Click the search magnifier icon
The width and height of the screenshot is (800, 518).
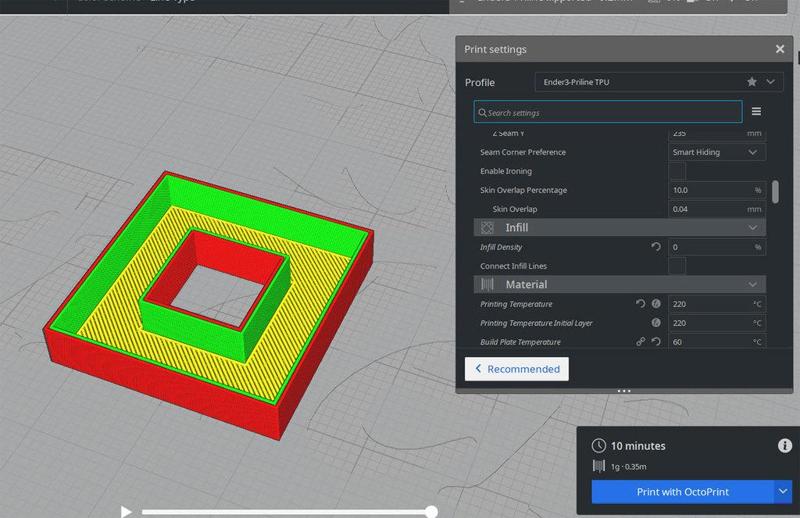pos(482,112)
